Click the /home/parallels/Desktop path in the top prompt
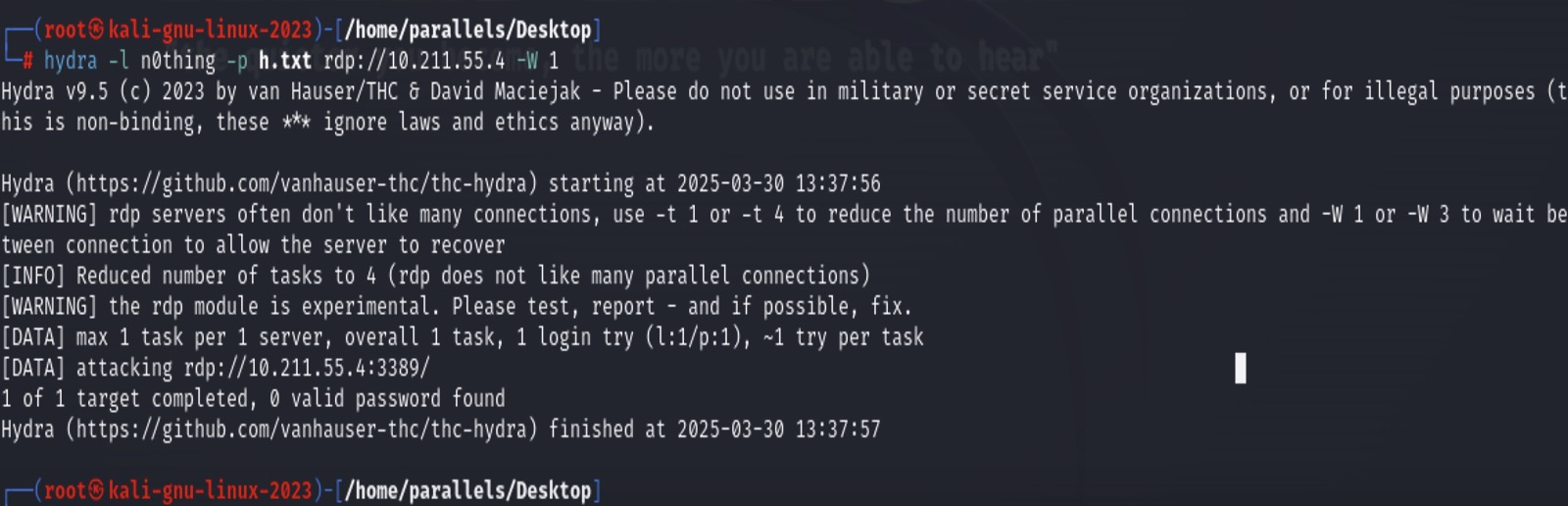 click(467, 29)
